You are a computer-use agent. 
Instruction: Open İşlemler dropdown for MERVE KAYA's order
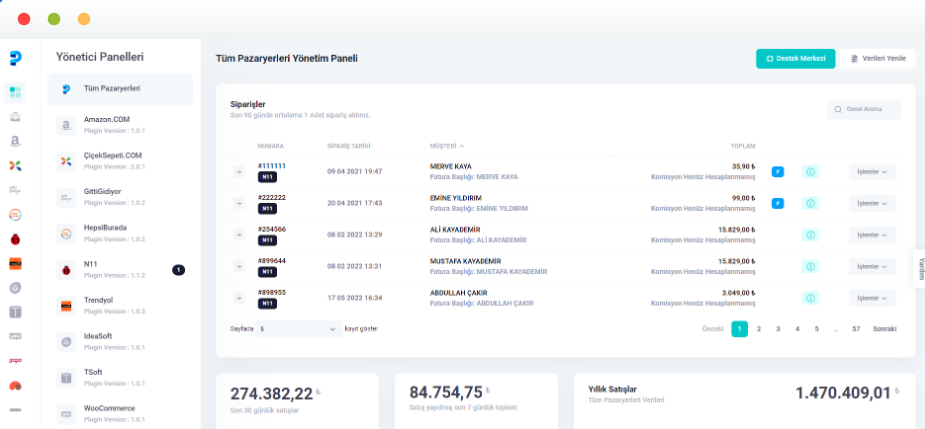pos(872,172)
